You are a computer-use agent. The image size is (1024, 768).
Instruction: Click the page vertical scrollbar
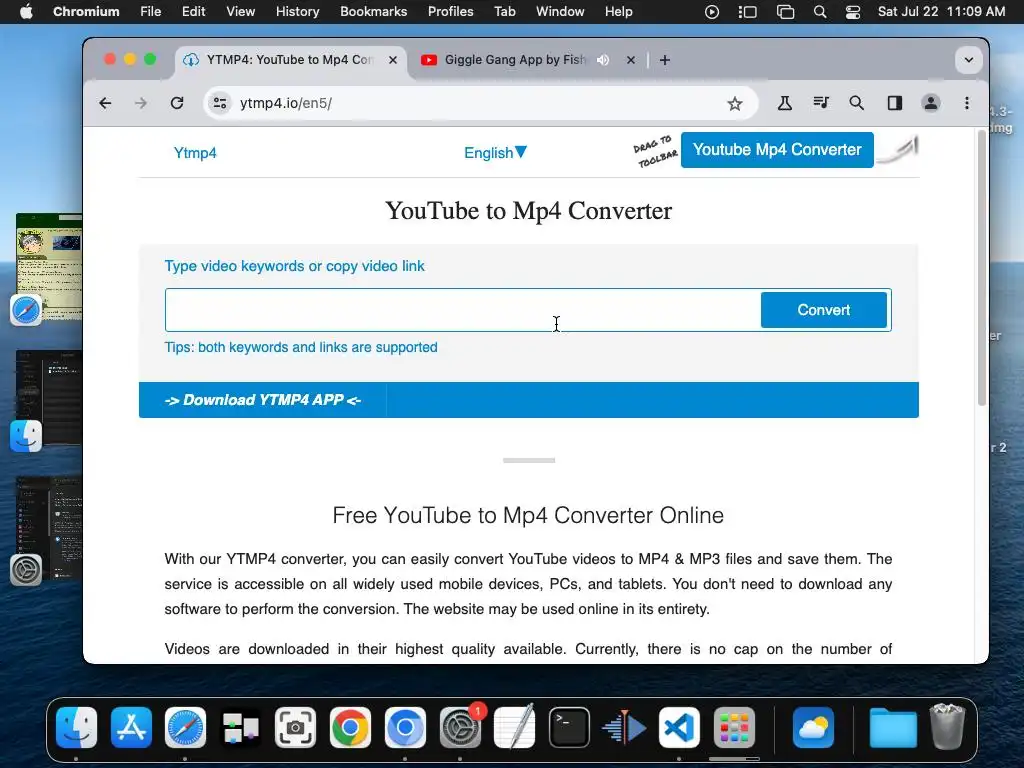pos(982,268)
